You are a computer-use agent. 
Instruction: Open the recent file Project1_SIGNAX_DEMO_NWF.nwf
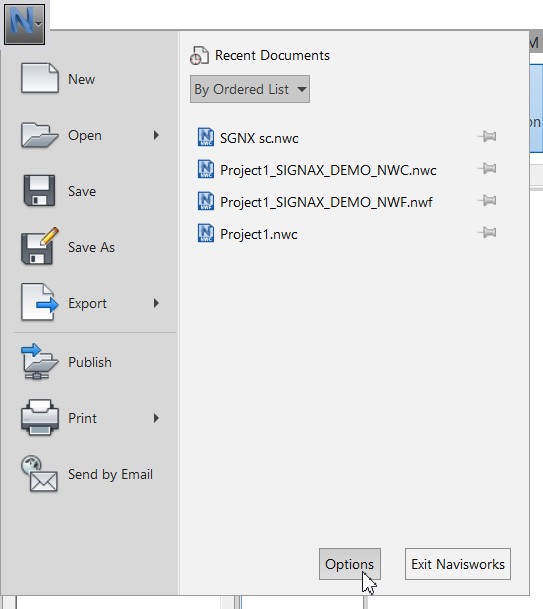pos(325,202)
